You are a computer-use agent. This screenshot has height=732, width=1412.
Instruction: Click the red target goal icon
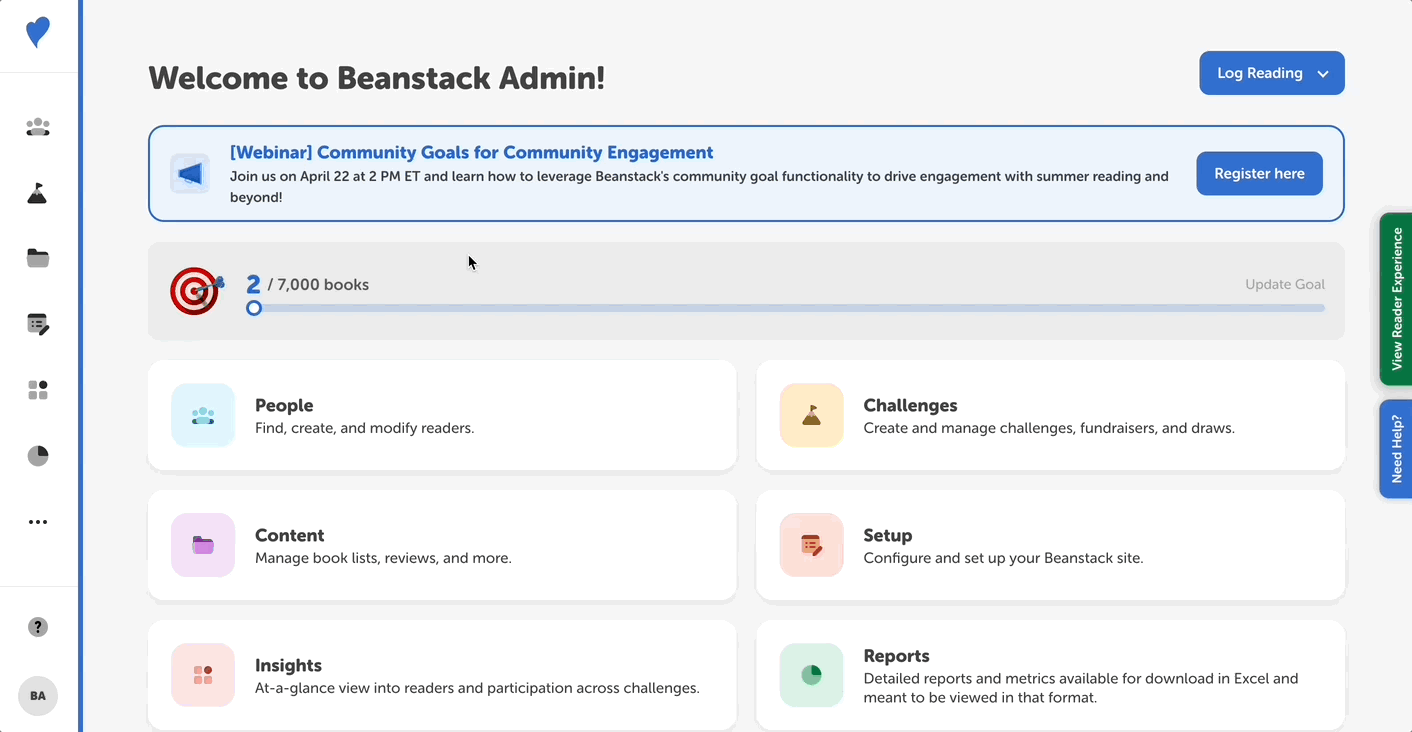pyautogui.click(x=195, y=291)
